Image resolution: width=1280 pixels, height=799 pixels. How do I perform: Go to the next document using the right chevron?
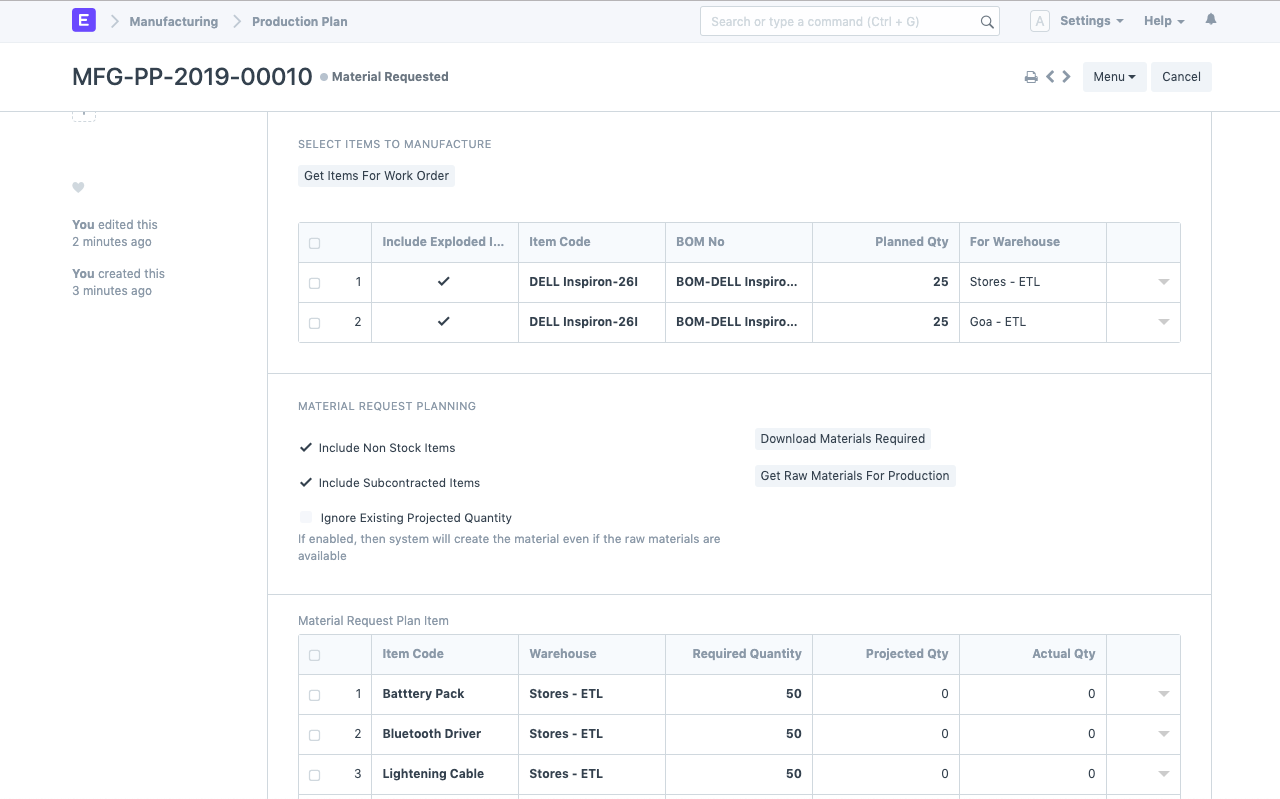pos(1066,75)
